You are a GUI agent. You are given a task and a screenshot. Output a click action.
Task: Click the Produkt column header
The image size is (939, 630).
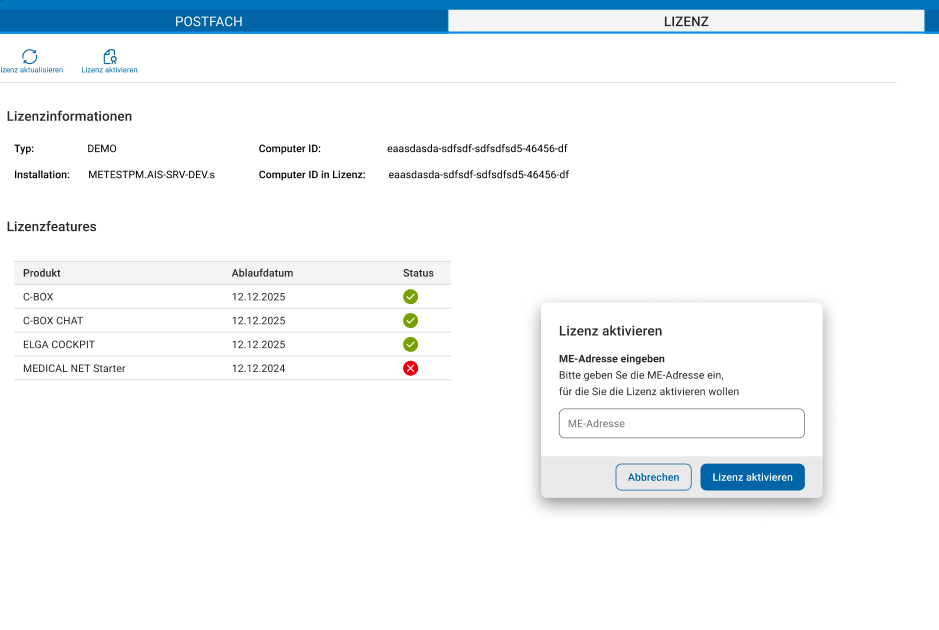pyautogui.click(x=42, y=273)
